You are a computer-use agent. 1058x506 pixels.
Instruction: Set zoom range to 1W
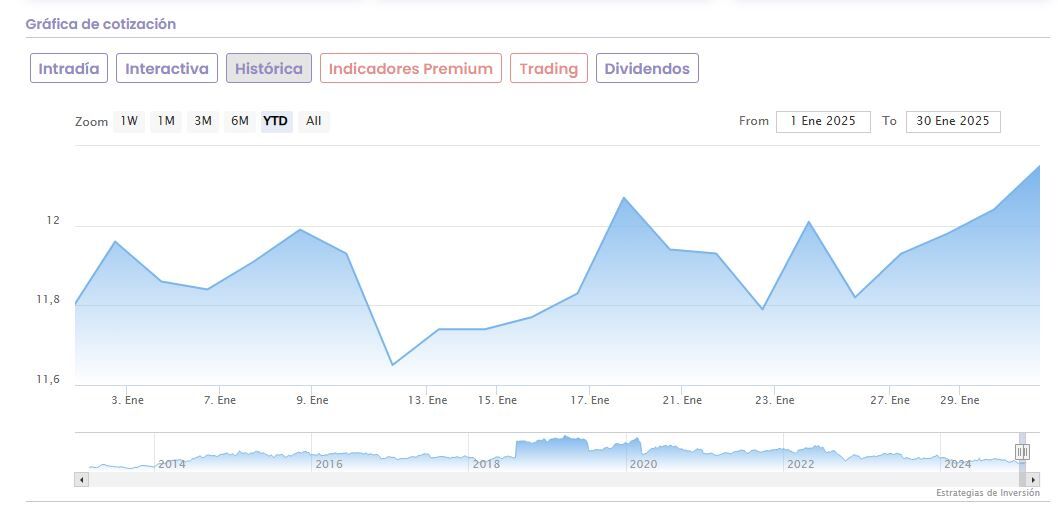(x=129, y=121)
